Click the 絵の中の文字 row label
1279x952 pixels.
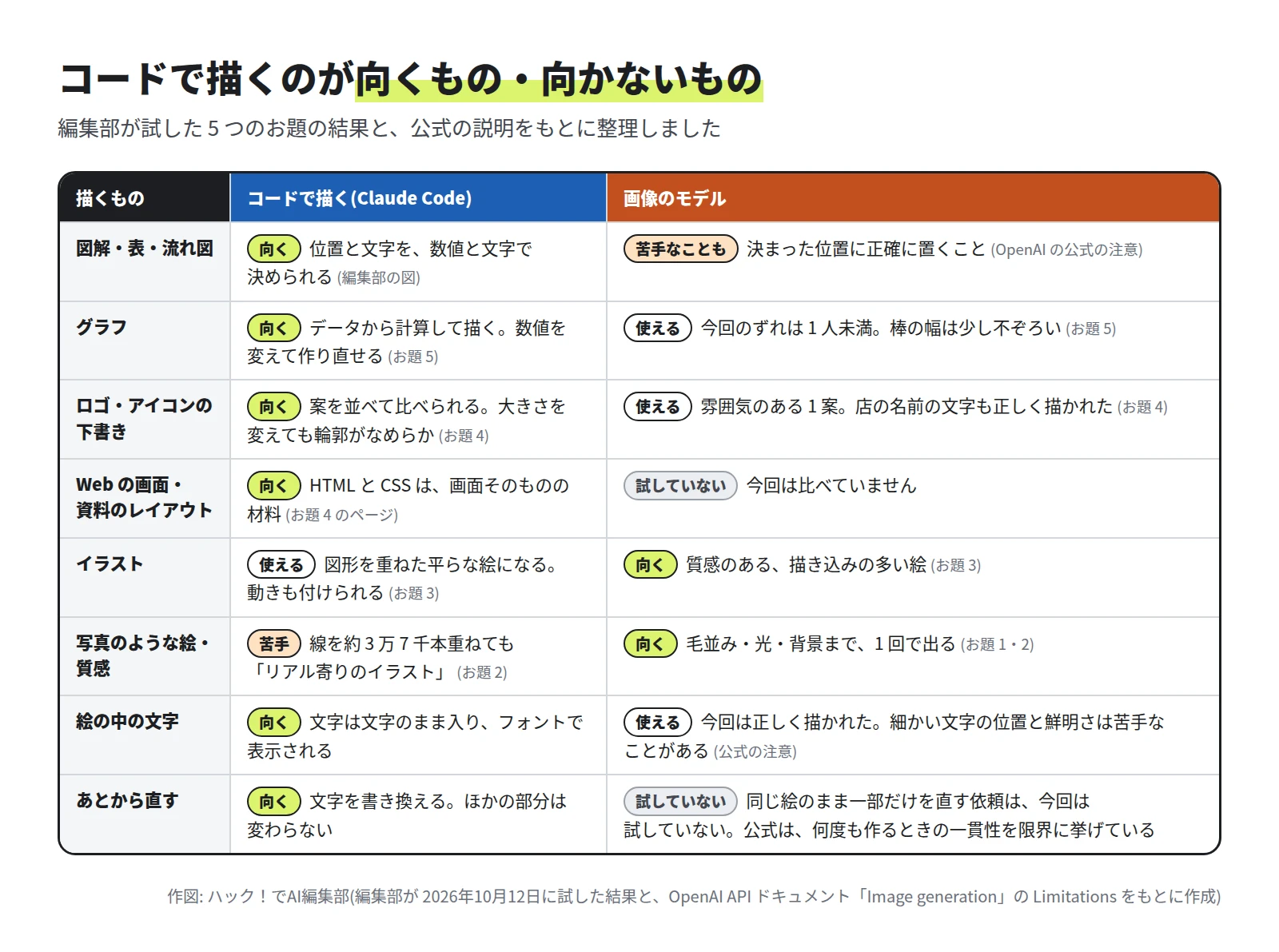coord(127,721)
